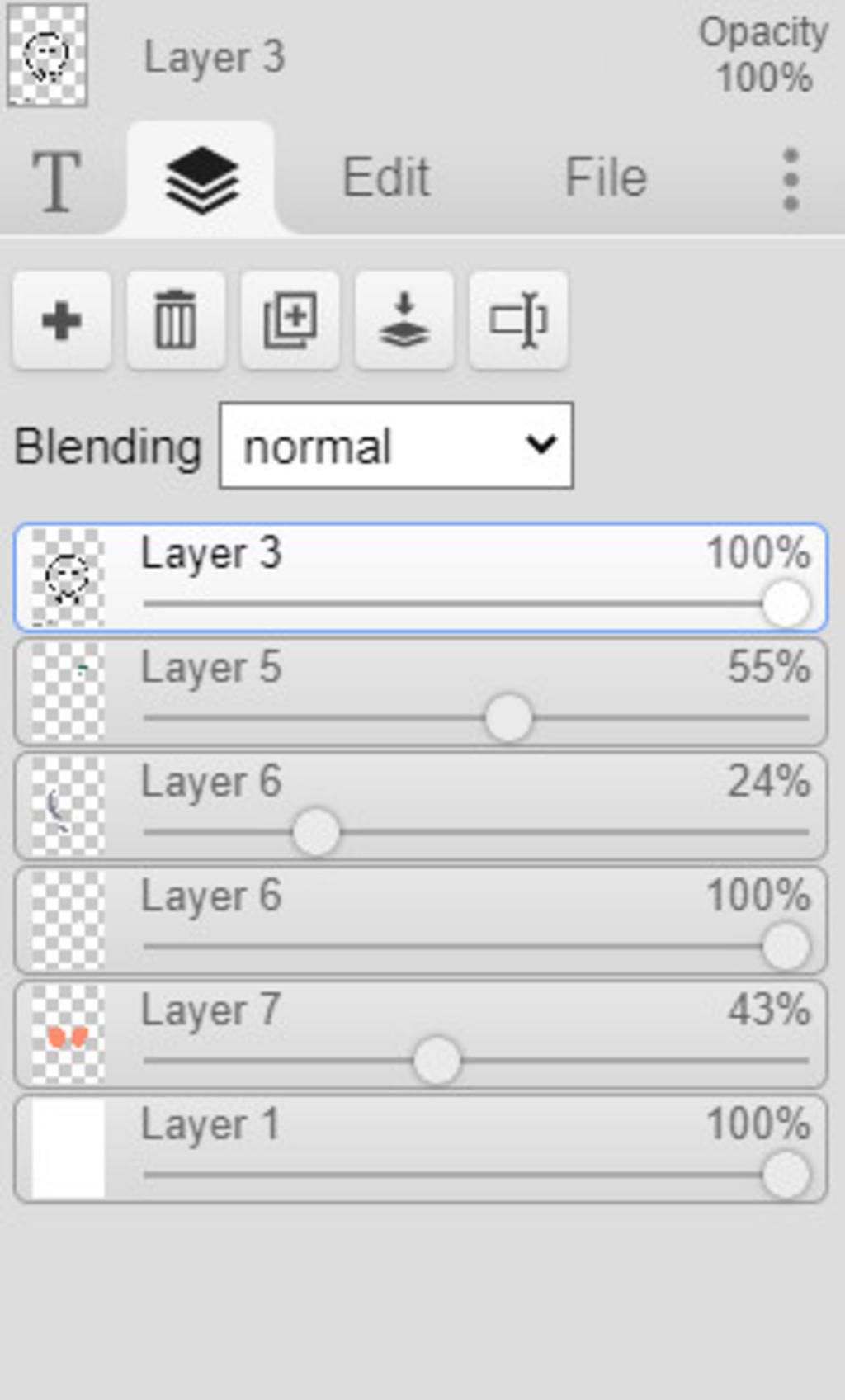845x1400 pixels.
Task: Delete layer using trash can icon
Action: [x=176, y=320]
